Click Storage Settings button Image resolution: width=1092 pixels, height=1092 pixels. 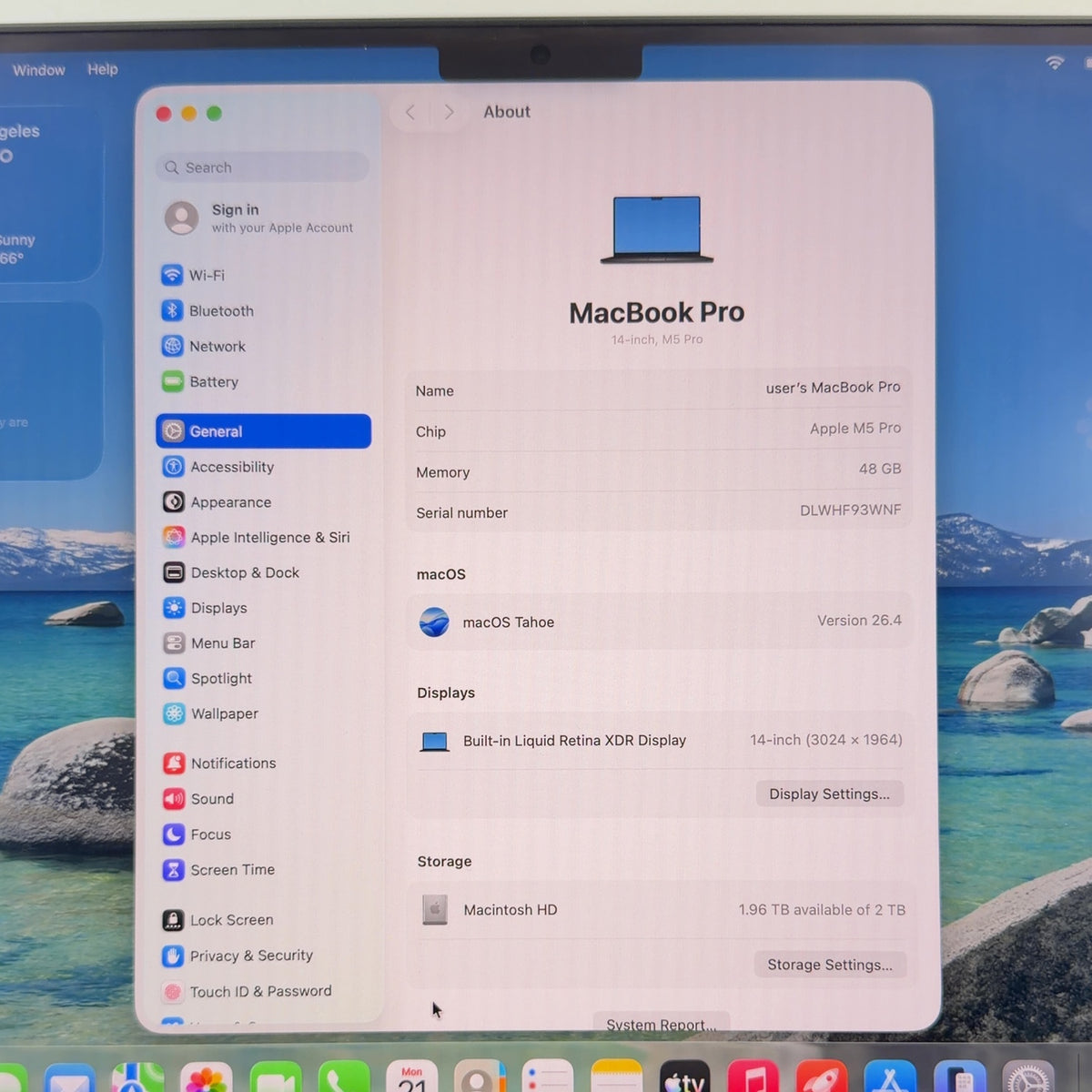tap(830, 965)
